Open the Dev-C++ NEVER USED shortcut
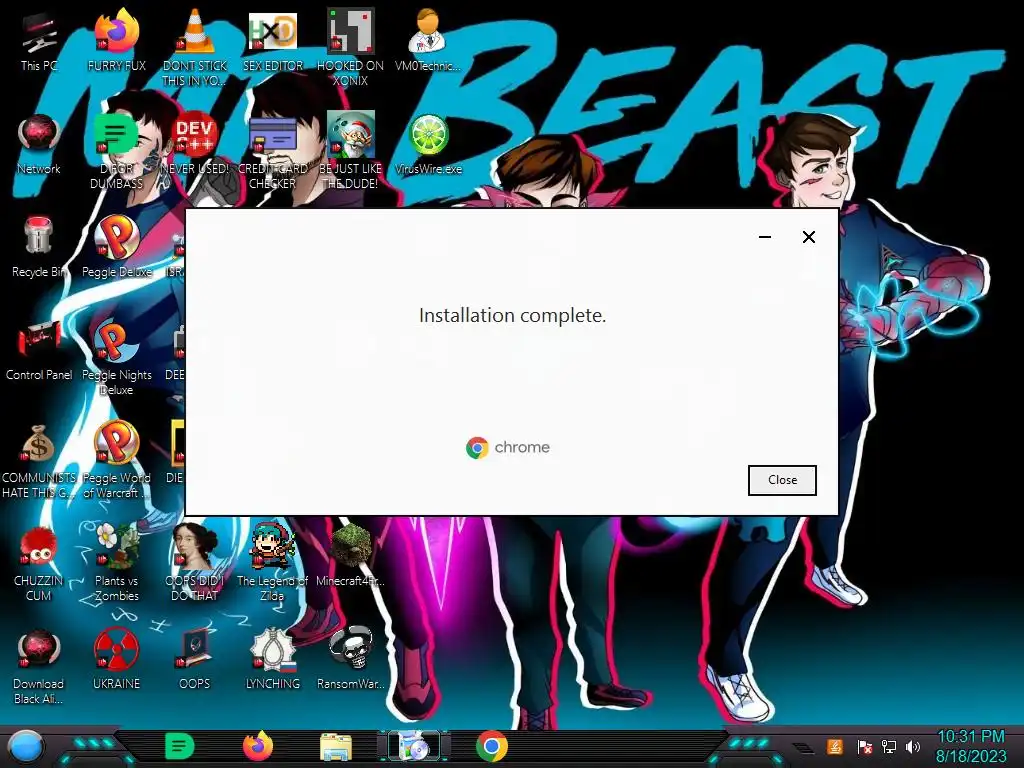1024x768 pixels. pos(195,145)
